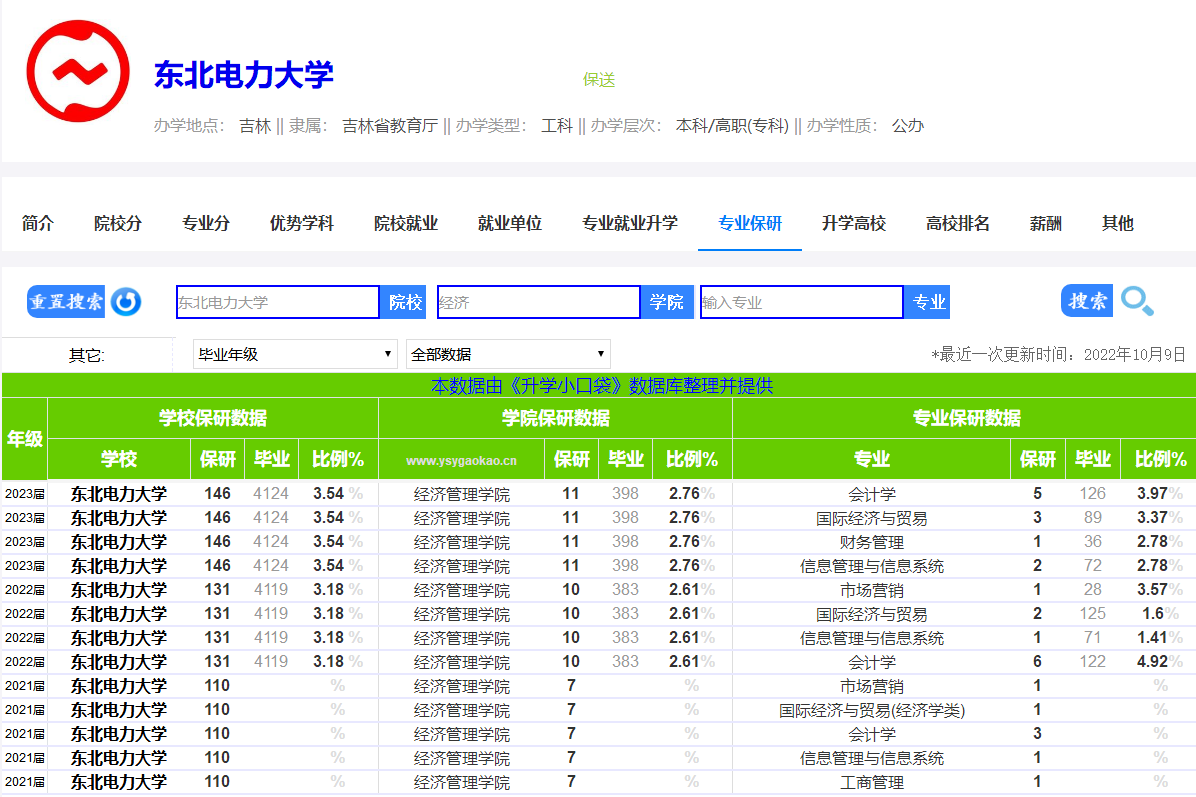Click the red university logo icon
1196x797 pixels.
[78, 71]
